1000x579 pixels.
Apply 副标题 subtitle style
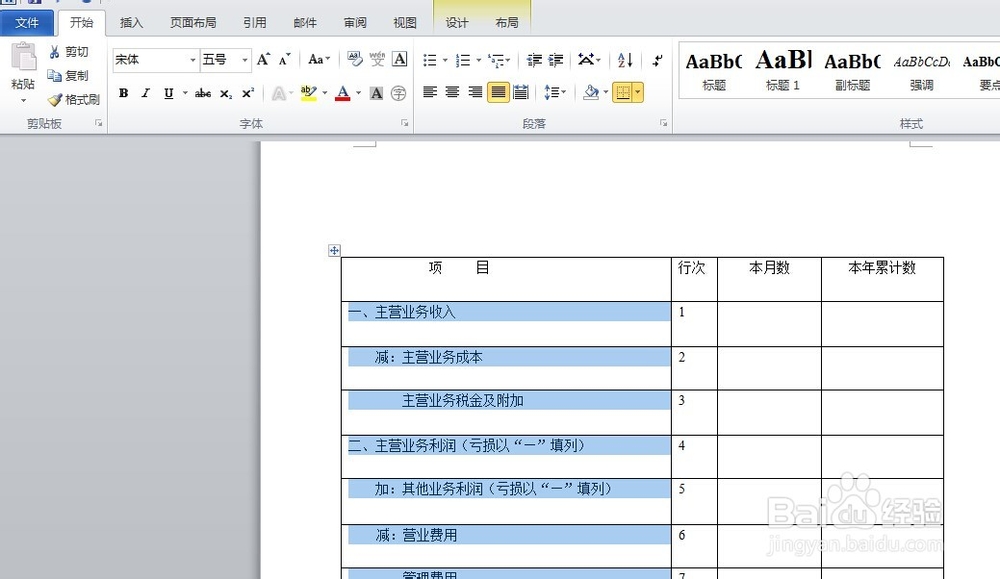click(852, 70)
